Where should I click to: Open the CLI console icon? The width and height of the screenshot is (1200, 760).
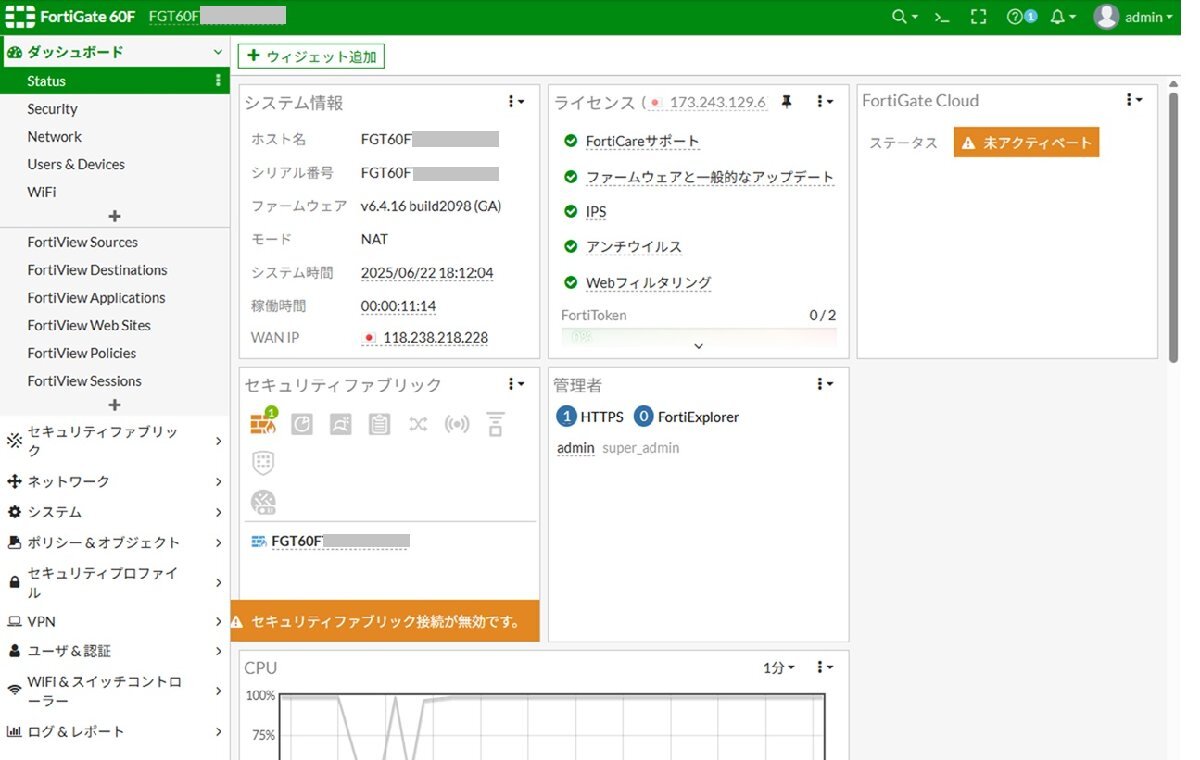point(941,17)
